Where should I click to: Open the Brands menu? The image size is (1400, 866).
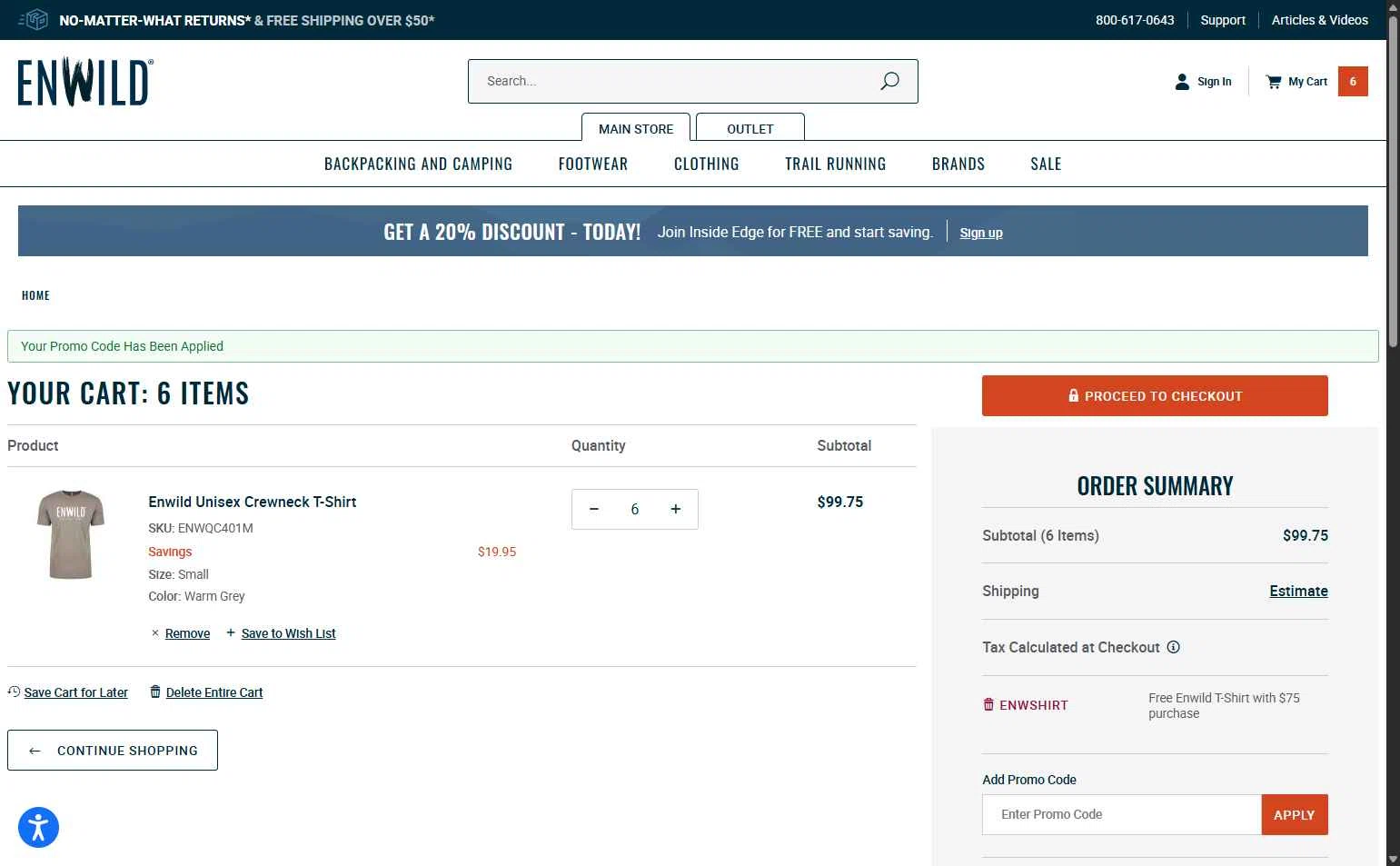tap(958, 164)
